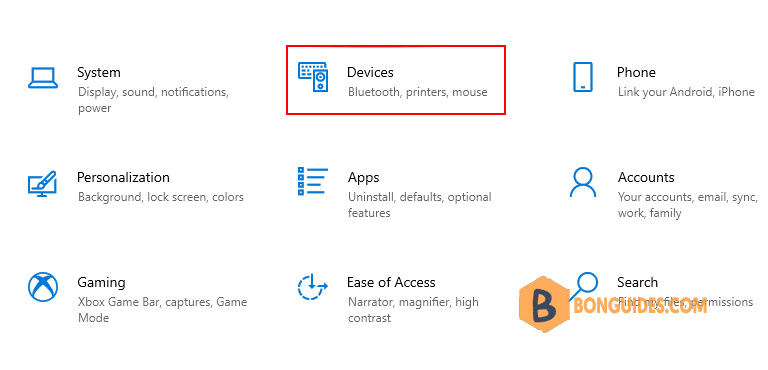The width and height of the screenshot is (768, 370).
Task: Click the Accounts person icon
Action: pos(583,182)
